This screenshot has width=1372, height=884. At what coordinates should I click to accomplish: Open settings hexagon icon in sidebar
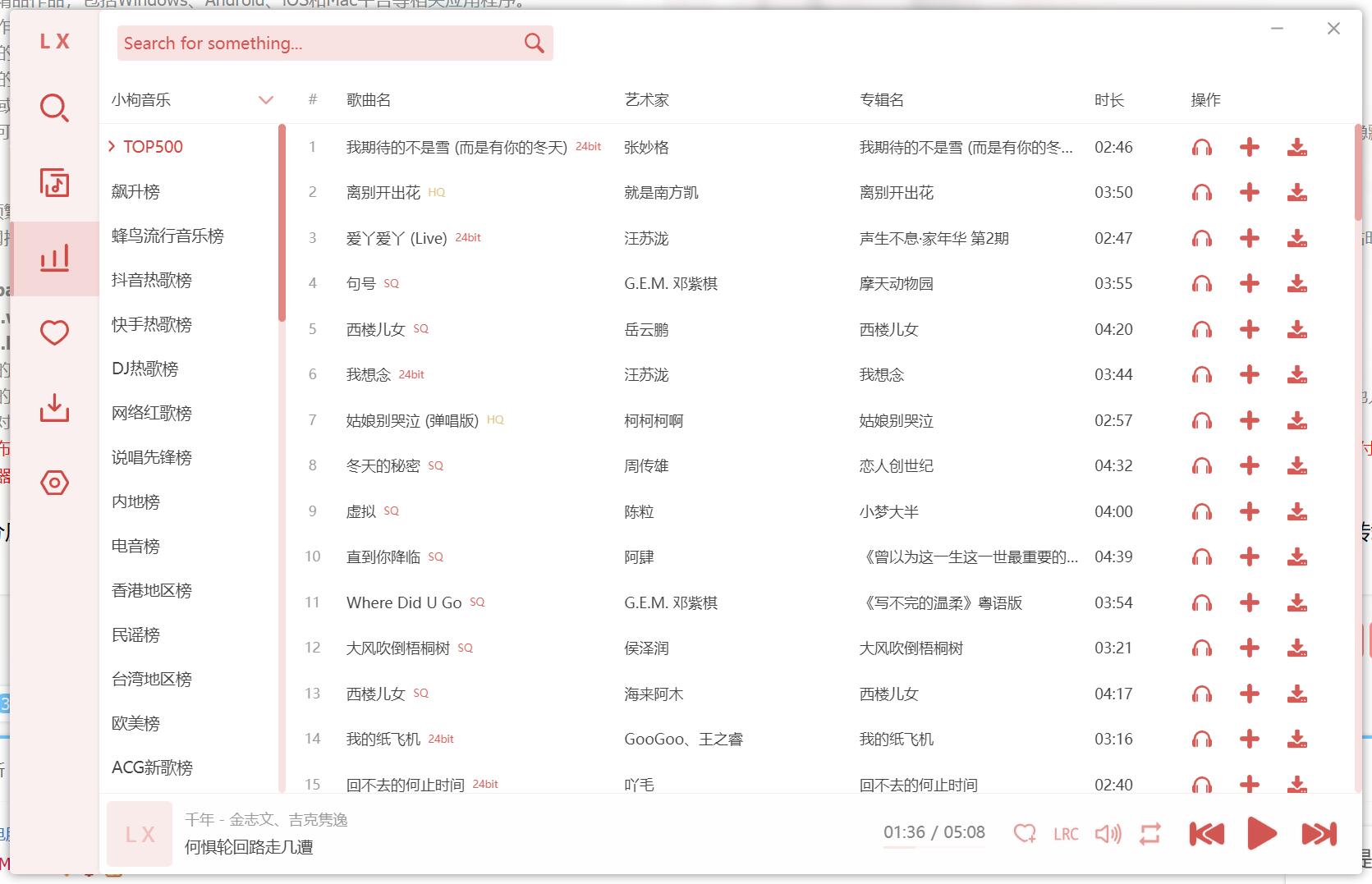pos(54,483)
